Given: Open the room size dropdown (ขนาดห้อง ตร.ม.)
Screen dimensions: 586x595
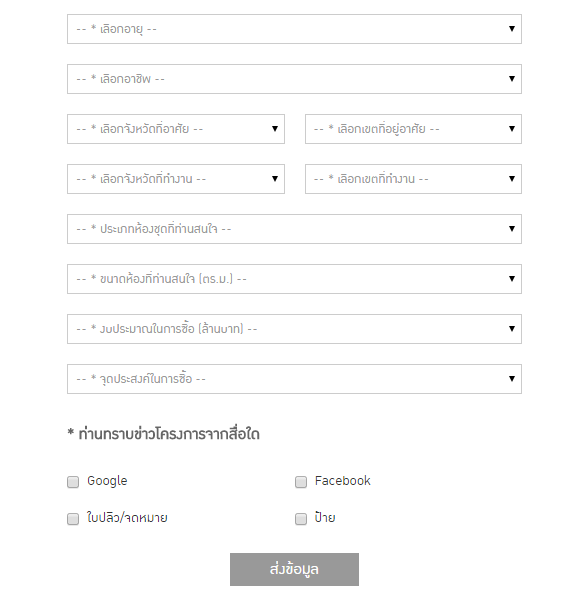Looking at the screenshot, I should pos(294,279).
